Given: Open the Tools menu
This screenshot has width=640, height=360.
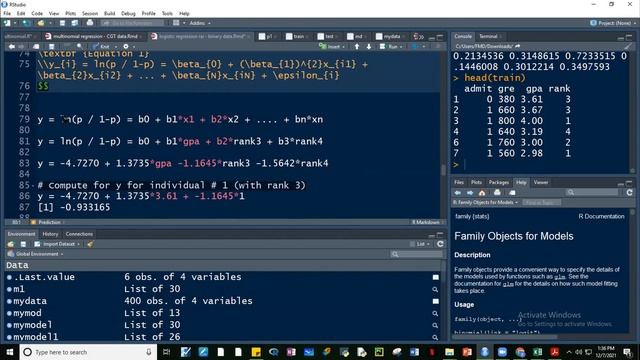Looking at the screenshot, I should pyautogui.click(x=167, y=13).
